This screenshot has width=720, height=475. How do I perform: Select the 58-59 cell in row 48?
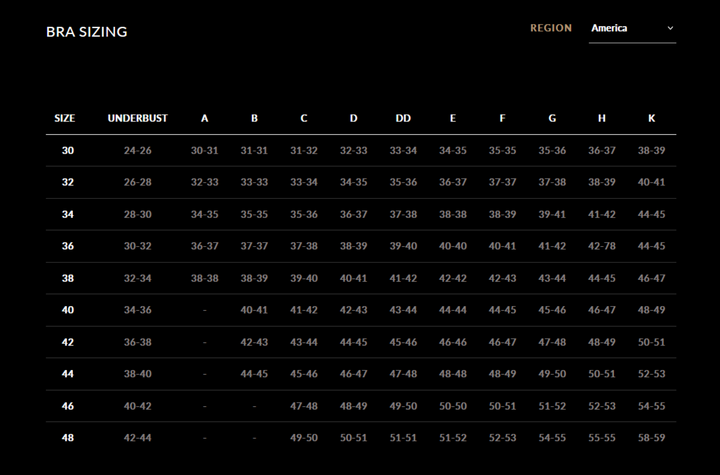(x=651, y=438)
